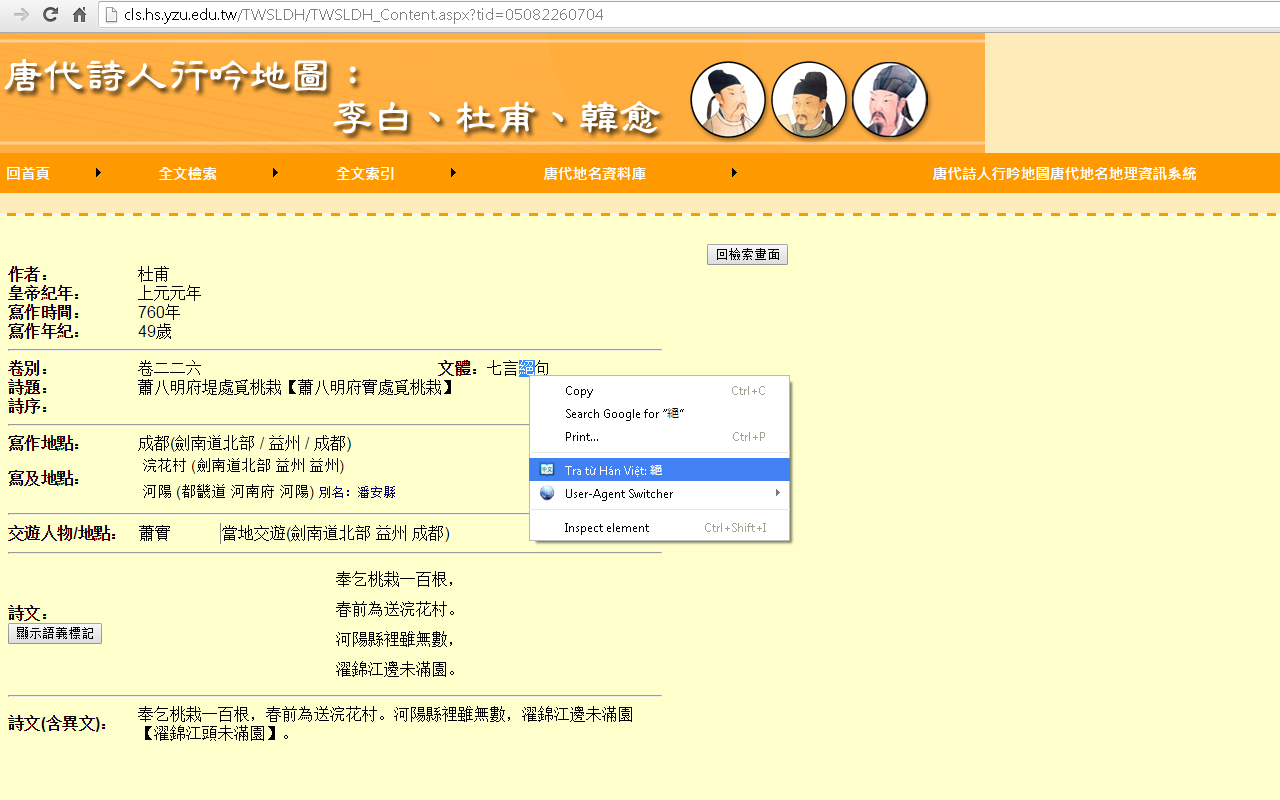
Task: Open Du Fu middle portrait thumbnail
Action: [x=809, y=100]
